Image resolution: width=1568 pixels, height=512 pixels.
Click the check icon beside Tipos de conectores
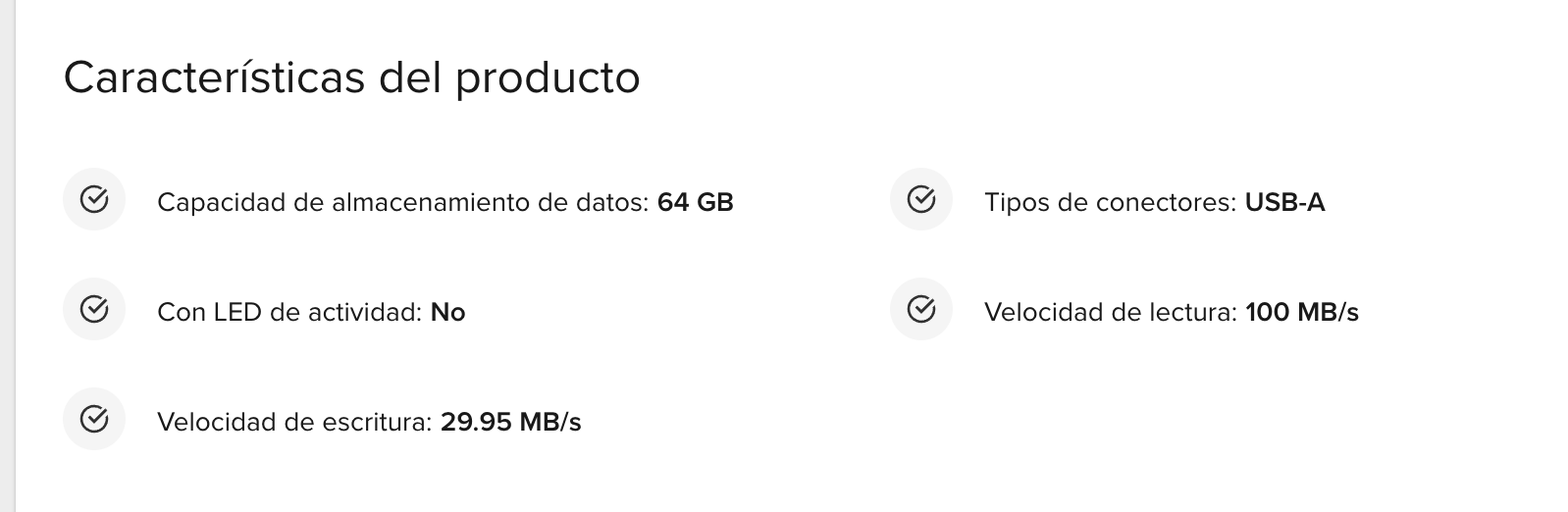click(920, 200)
